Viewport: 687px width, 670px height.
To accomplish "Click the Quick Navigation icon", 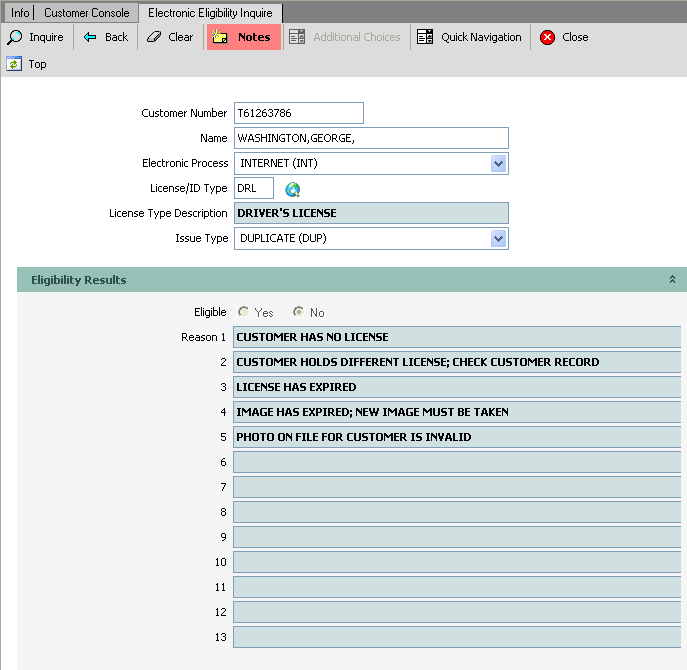I will click(x=425, y=37).
